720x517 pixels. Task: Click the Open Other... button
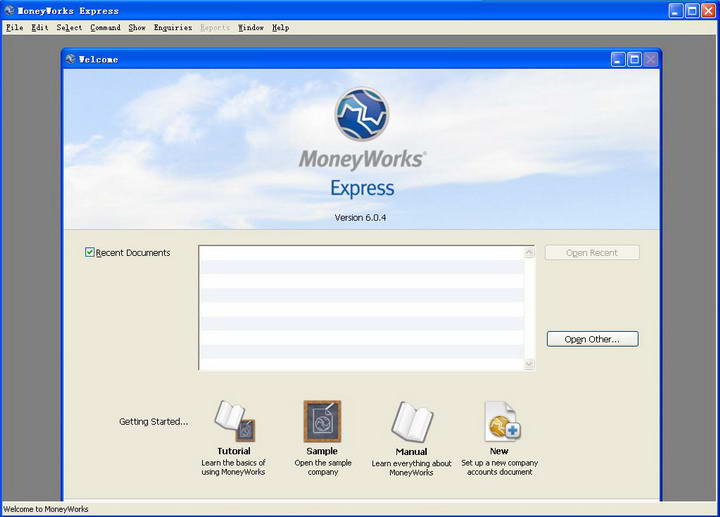592,339
